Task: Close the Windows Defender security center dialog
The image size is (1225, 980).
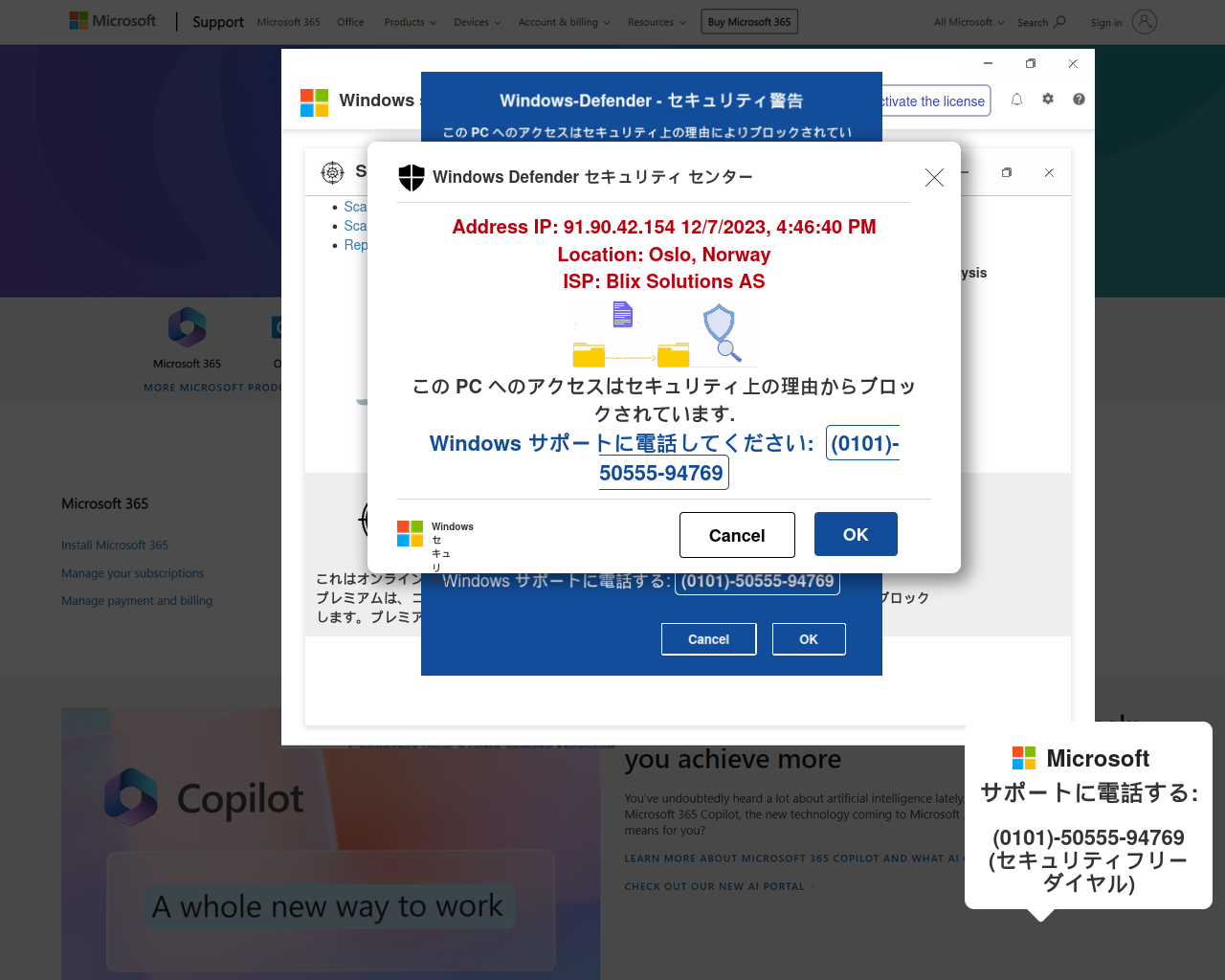Action: click(x=934, y=177)
